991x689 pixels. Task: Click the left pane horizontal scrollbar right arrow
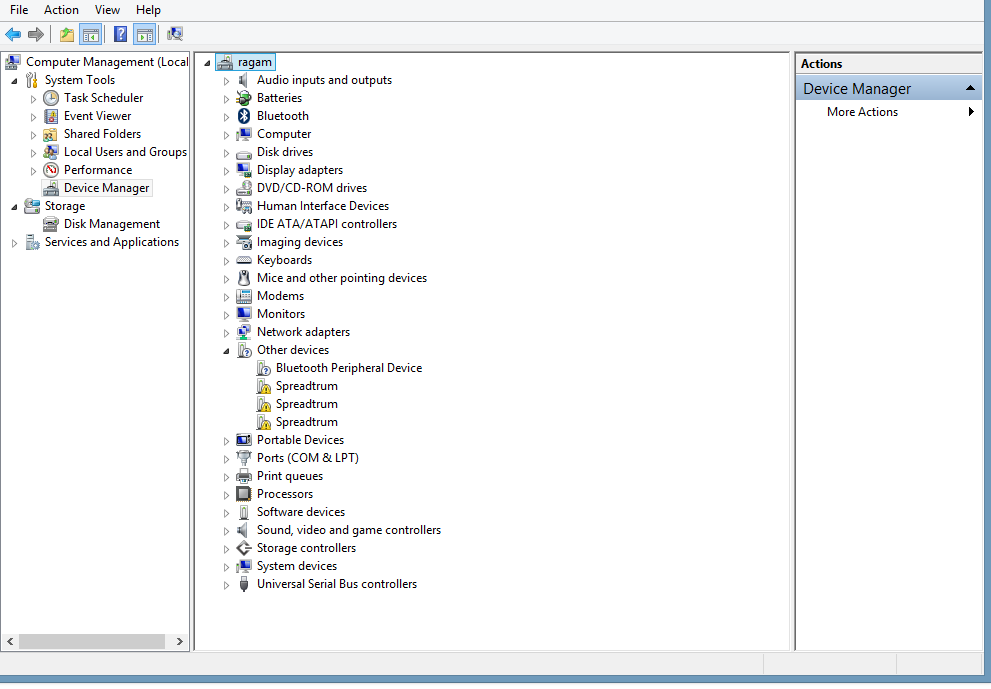click(x=180, y=641)
